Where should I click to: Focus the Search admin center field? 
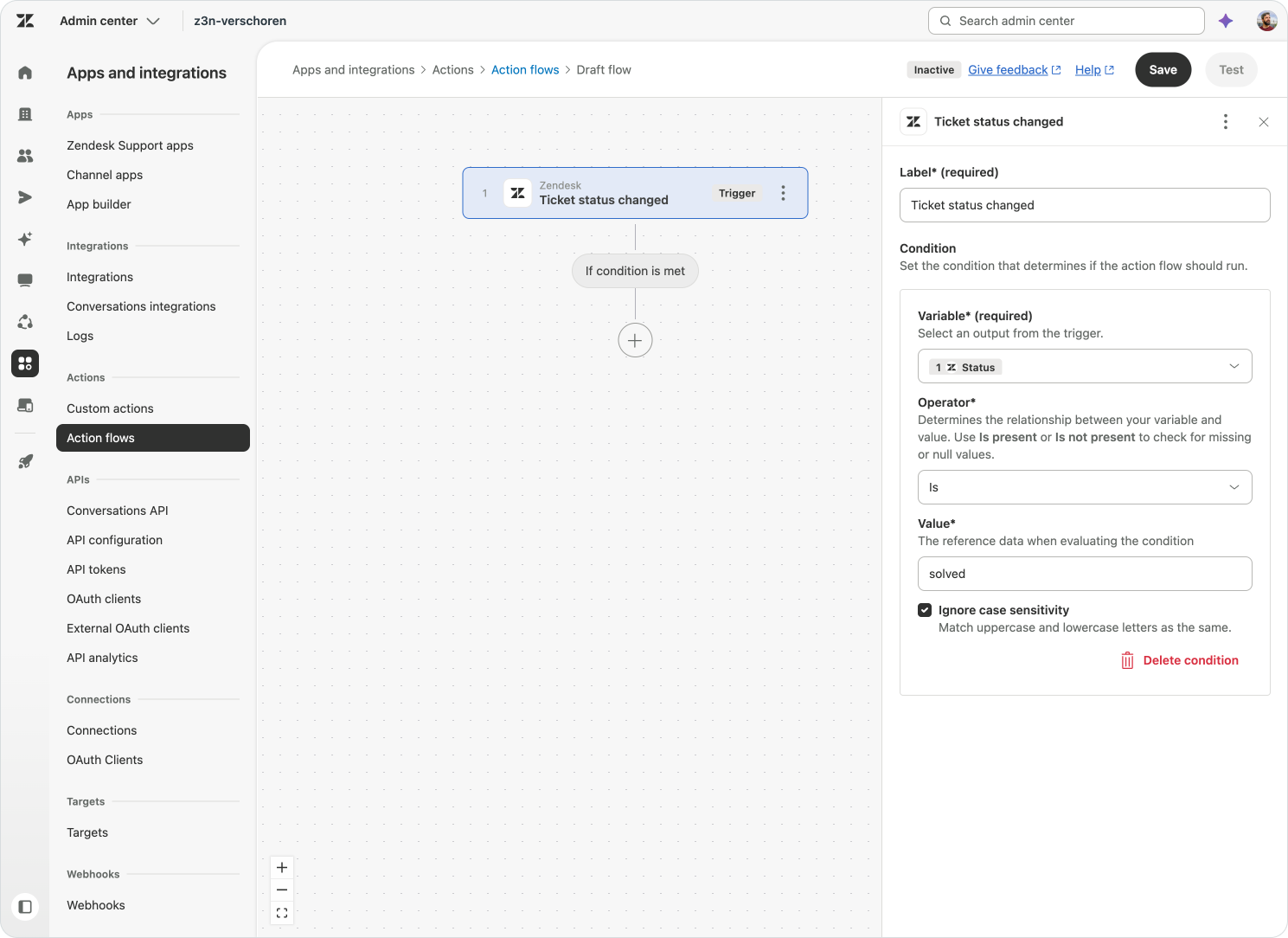pos(1066,21)
